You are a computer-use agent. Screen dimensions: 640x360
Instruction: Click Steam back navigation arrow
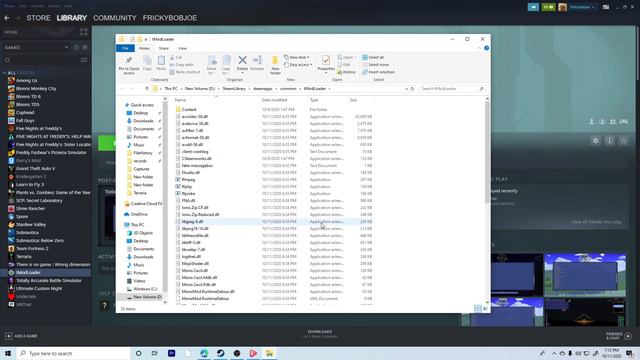[7, 18]
